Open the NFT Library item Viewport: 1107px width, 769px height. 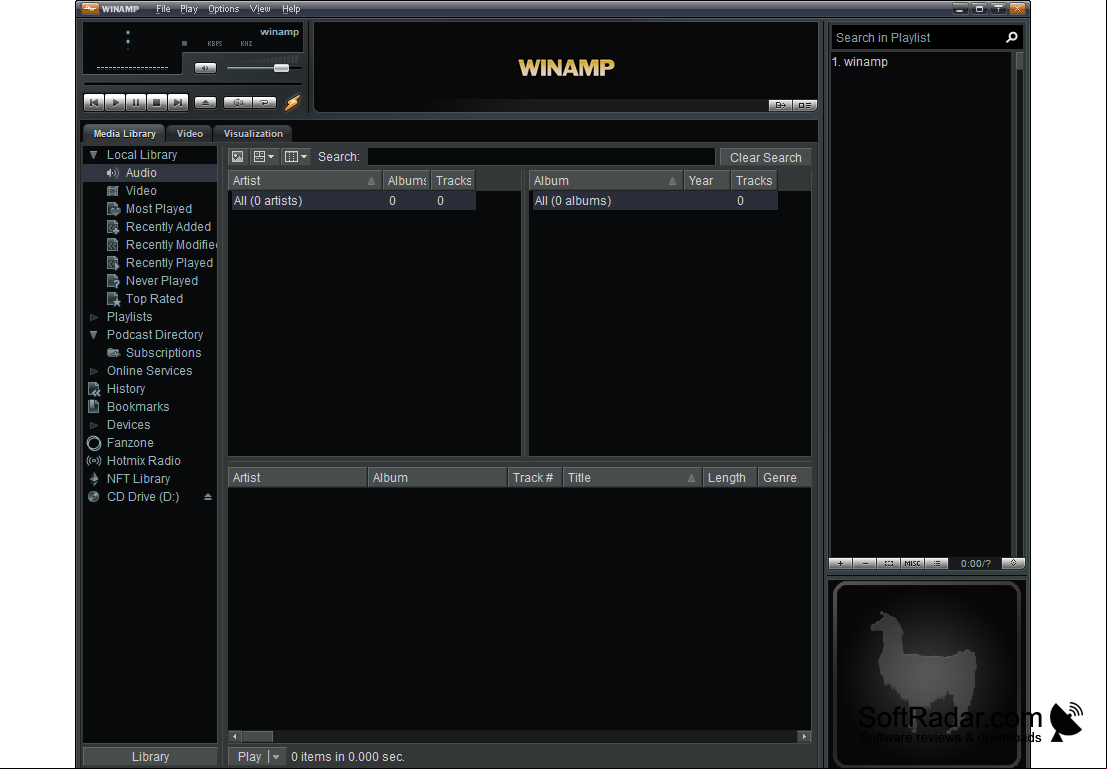tap(138, 479)
